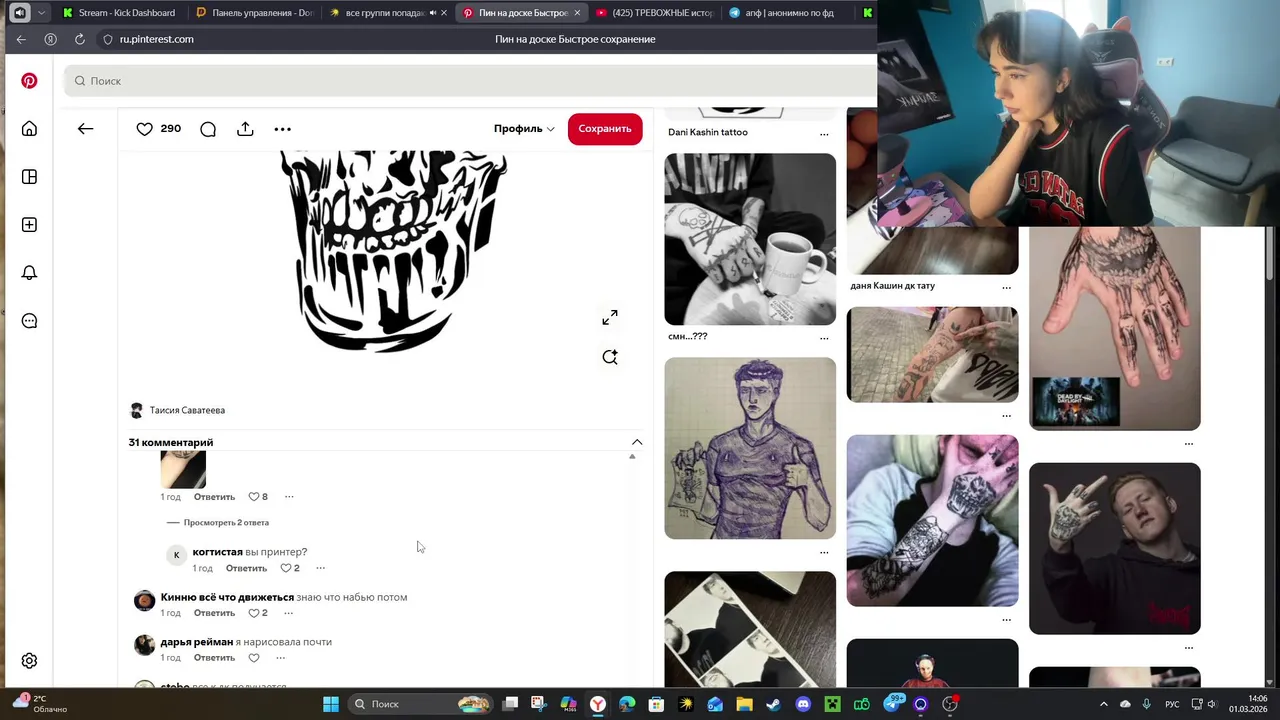The width and height of the screenshot is (1280, 720).
Task: Click the comments scroll-up arrow
Action: tap(632, 456)
